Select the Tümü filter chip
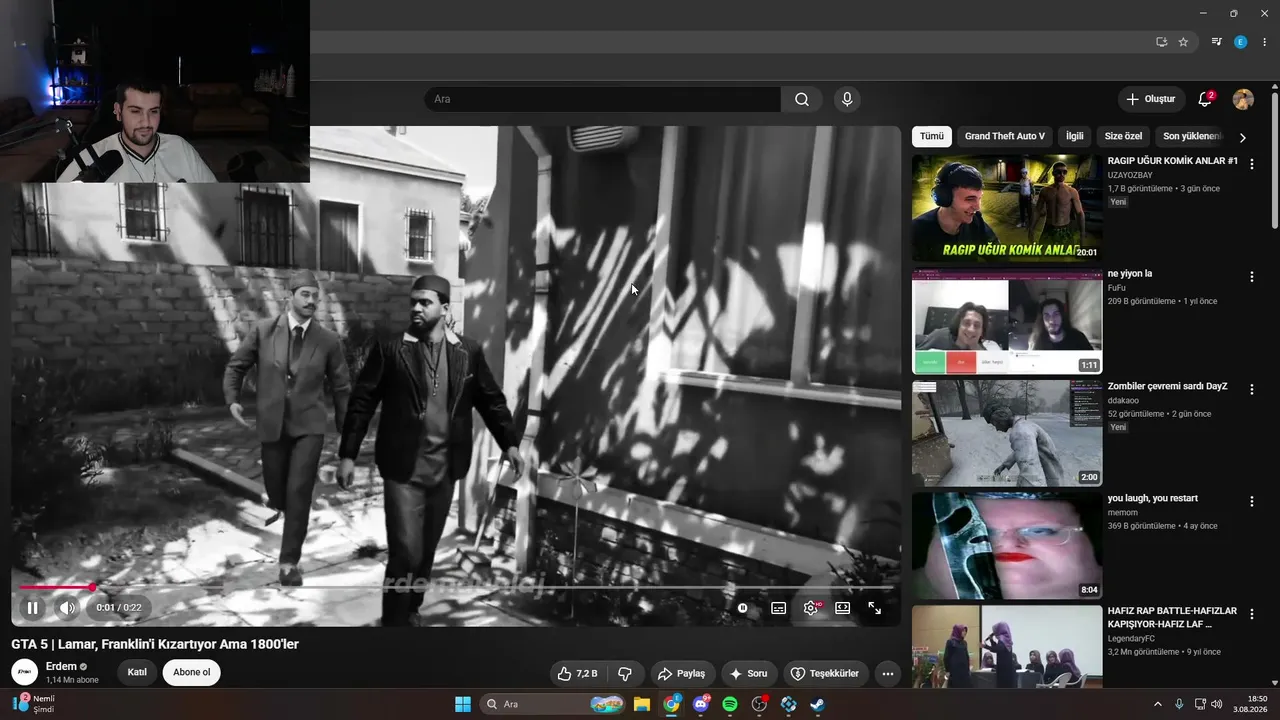Screen dimensions: 1280x720 [932, 136]
